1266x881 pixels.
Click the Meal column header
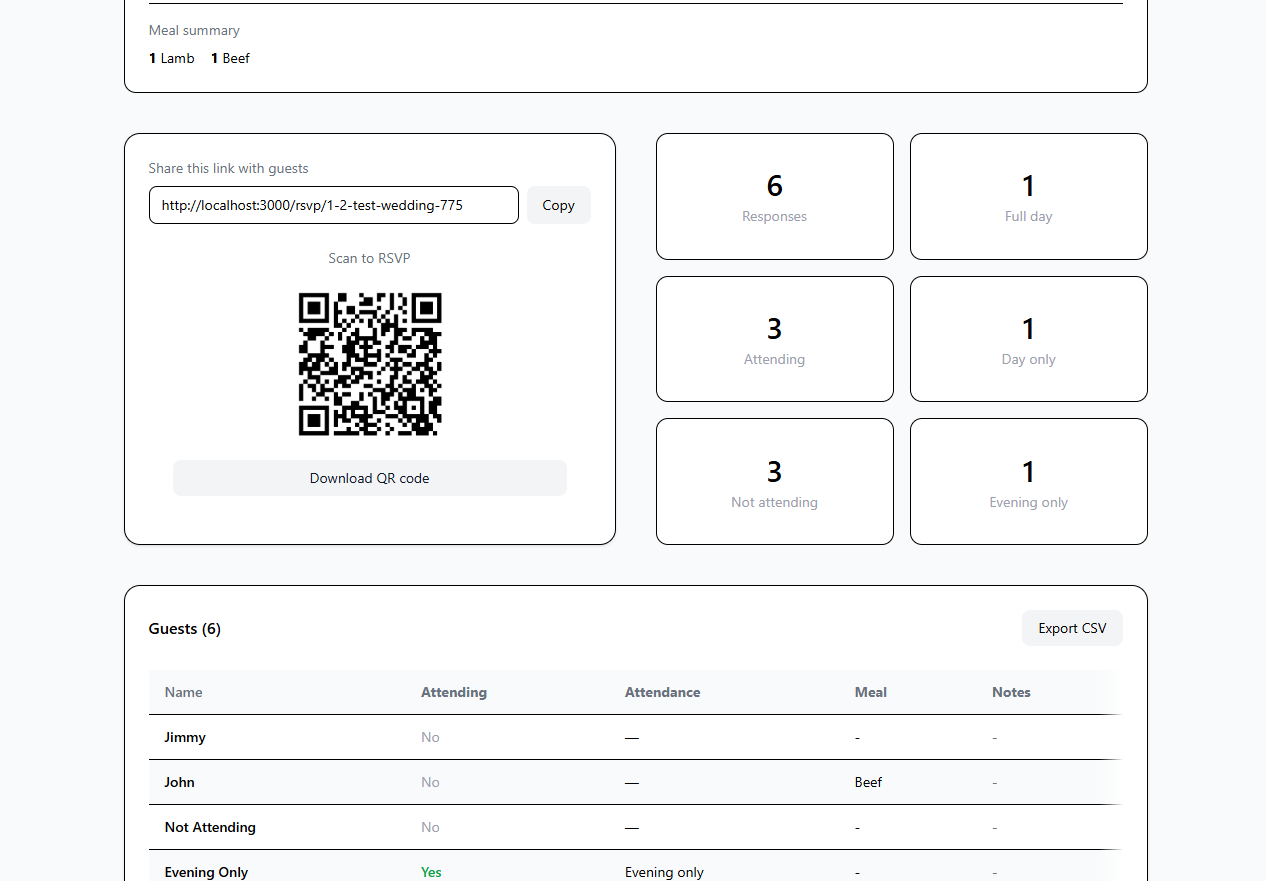[x=870, y=692]
